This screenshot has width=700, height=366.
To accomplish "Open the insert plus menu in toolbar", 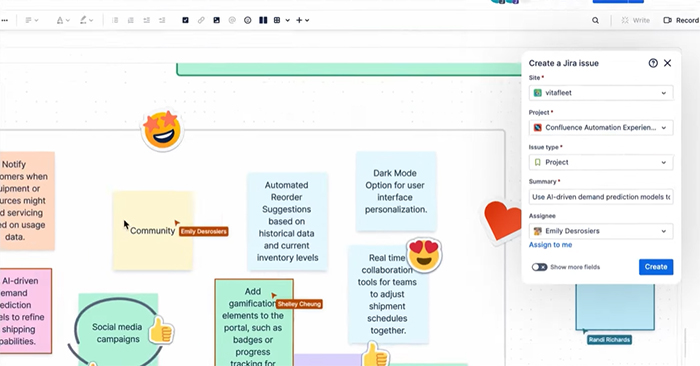I will 303,20.
